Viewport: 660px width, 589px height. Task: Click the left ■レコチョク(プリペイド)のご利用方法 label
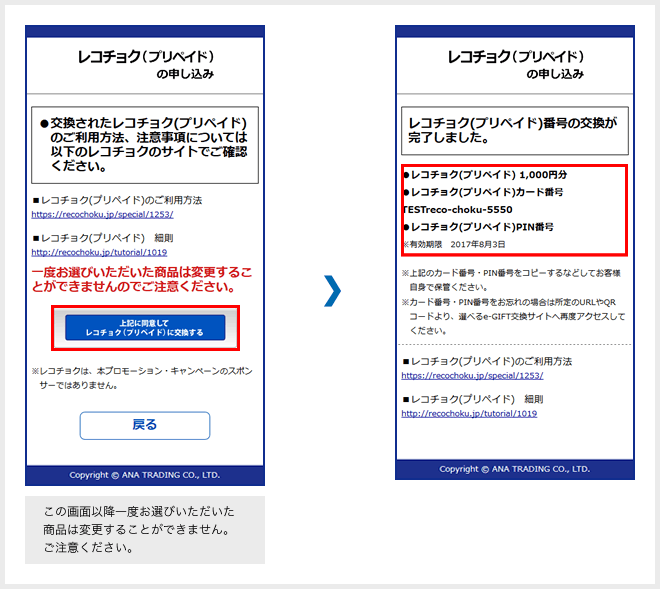pyautogui.click(x=117, y=200)
